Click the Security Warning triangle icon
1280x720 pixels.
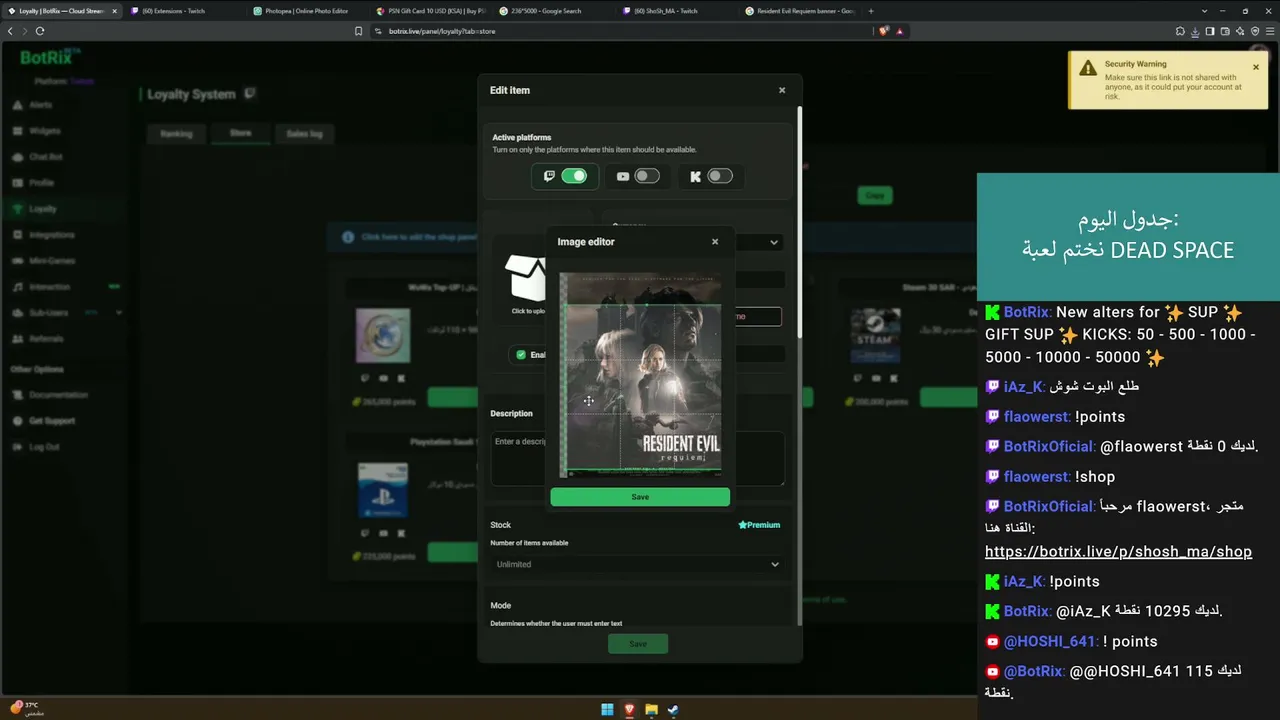(1087, 68)
